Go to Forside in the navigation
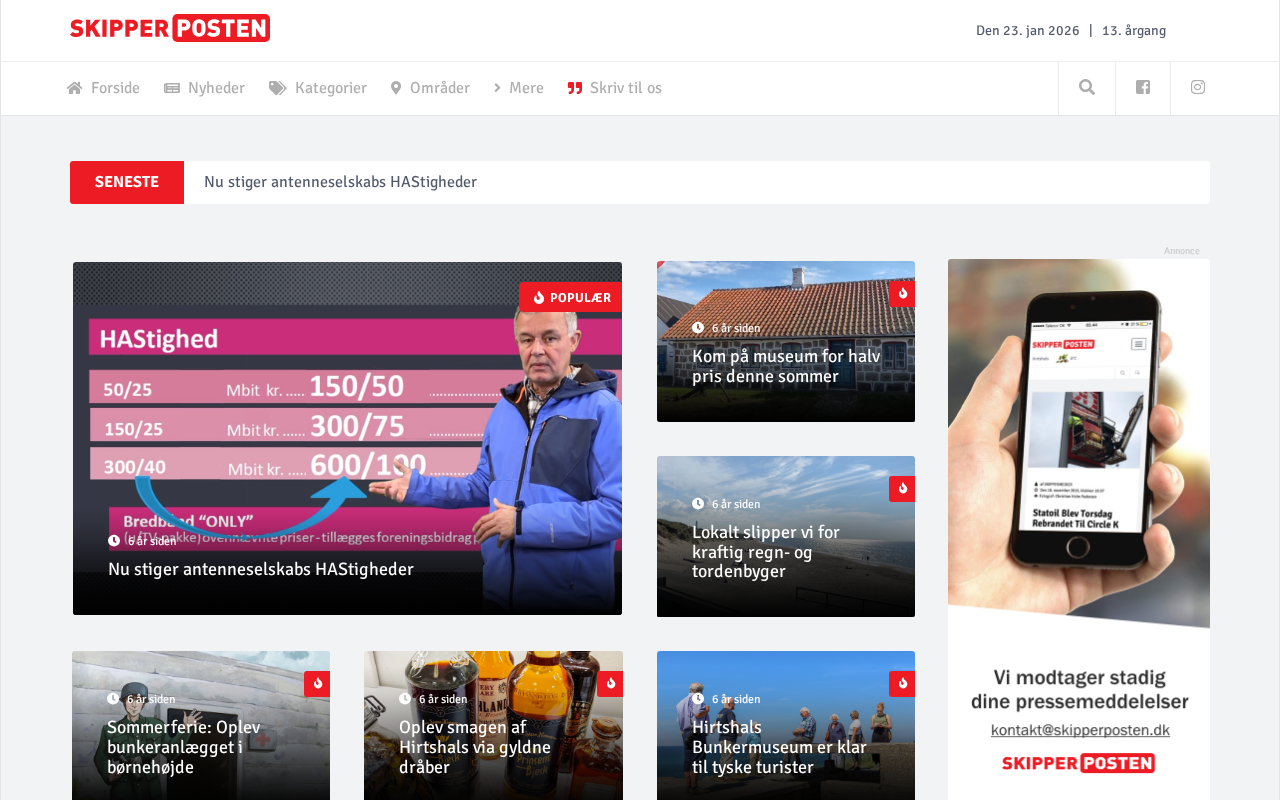 coord(103,88)
